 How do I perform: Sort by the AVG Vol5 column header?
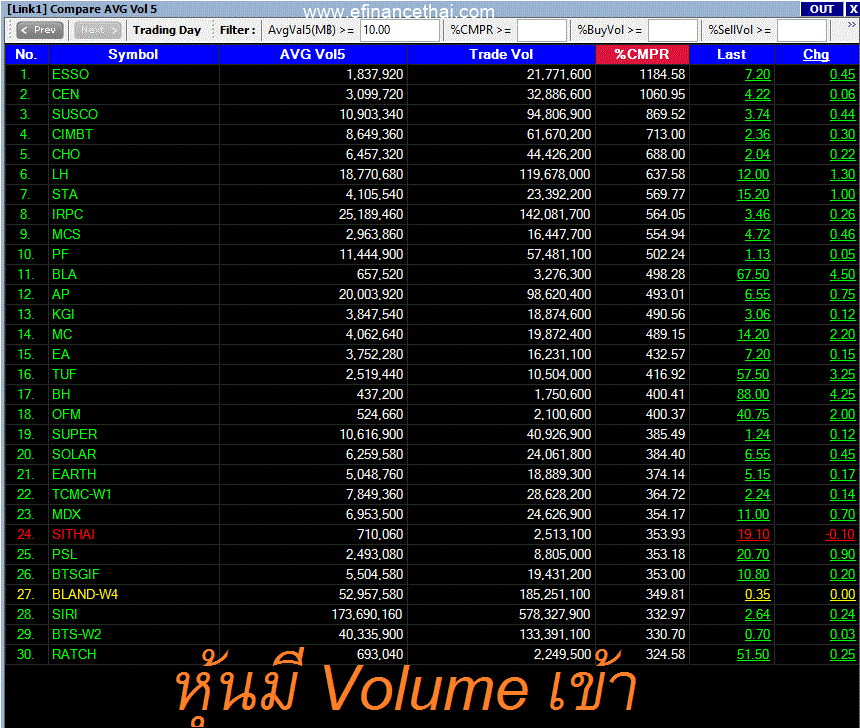click(x=313, y=54)
